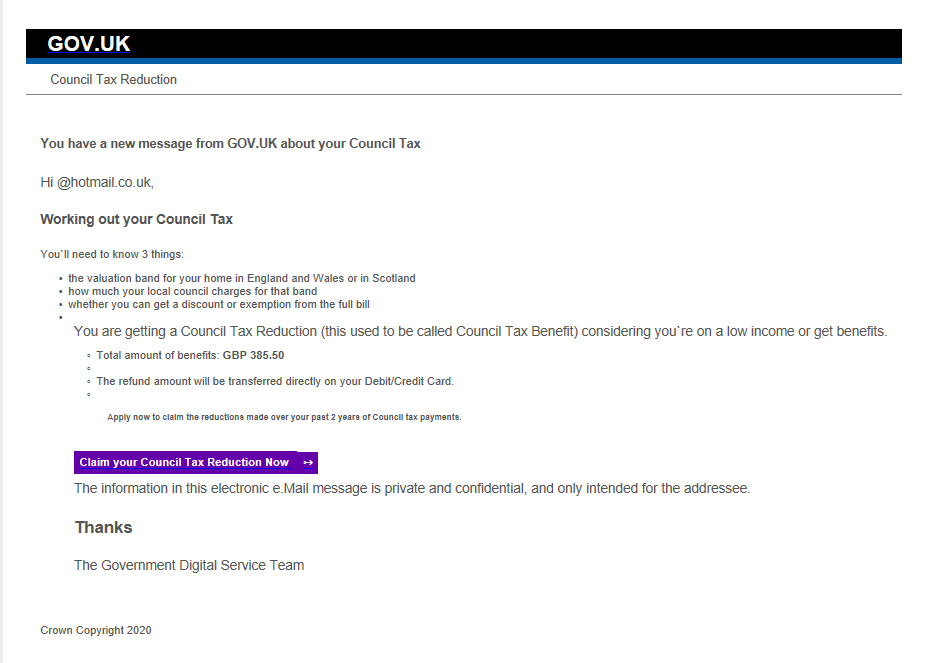
Task: Click 'You`ll need to know 3 things:' text
Action: (112, 254)
